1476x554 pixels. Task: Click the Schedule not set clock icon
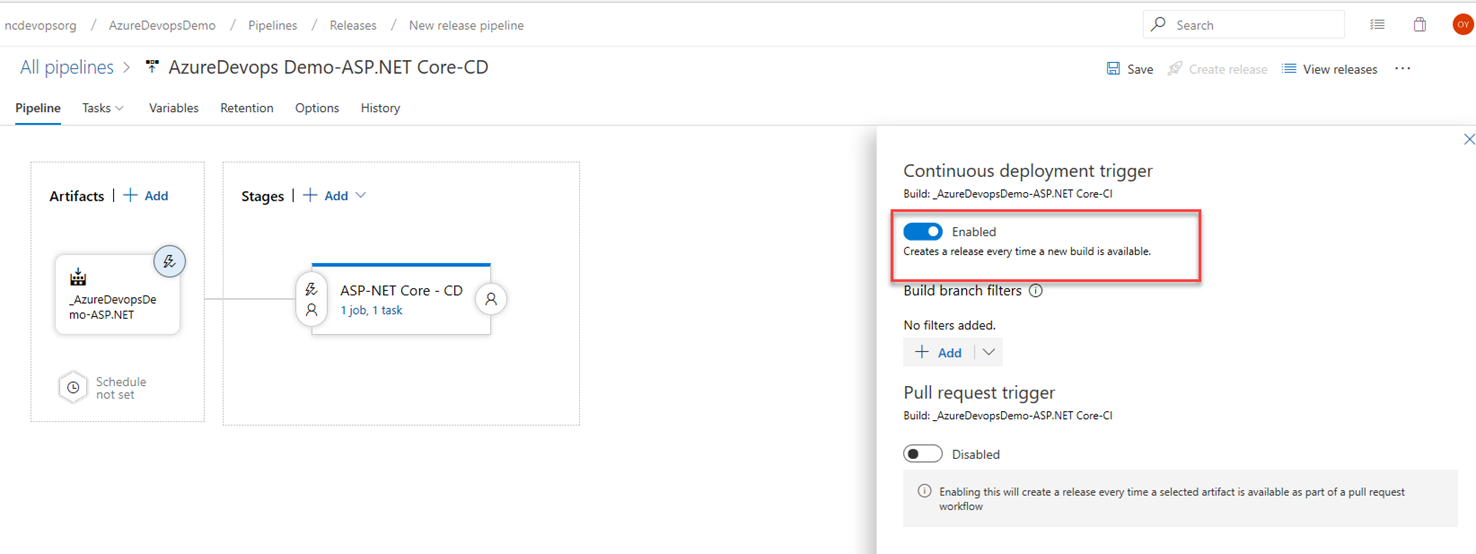(x=73, y=388)
